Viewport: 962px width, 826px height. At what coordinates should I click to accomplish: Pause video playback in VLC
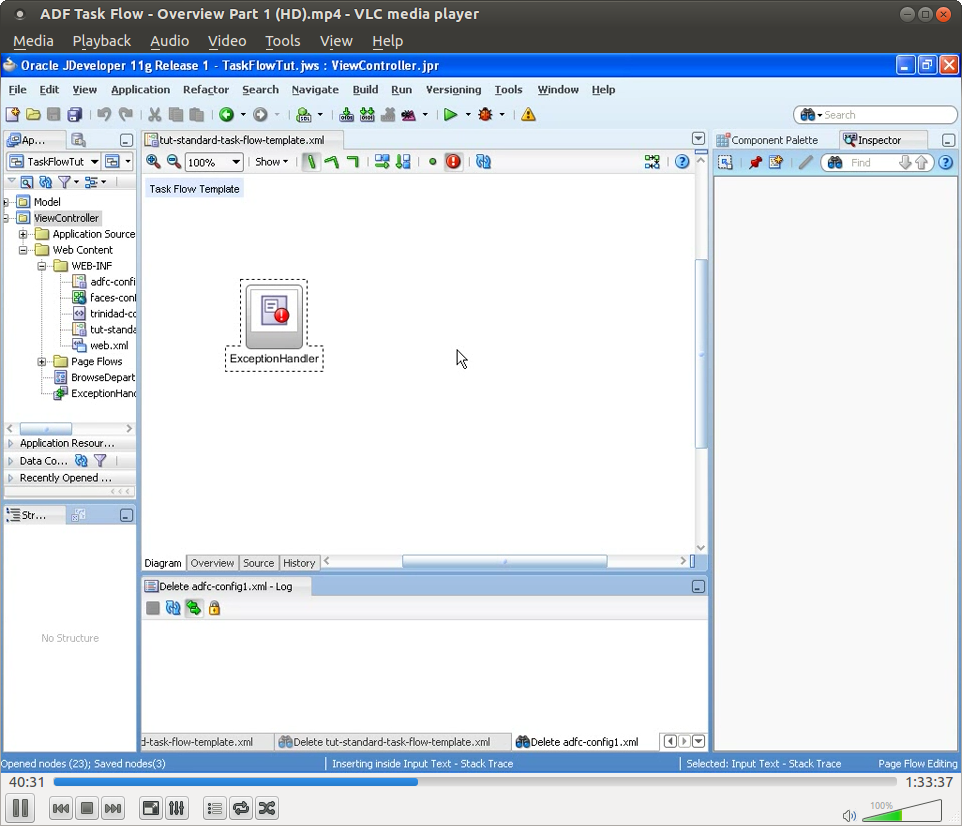click(20, 808)
